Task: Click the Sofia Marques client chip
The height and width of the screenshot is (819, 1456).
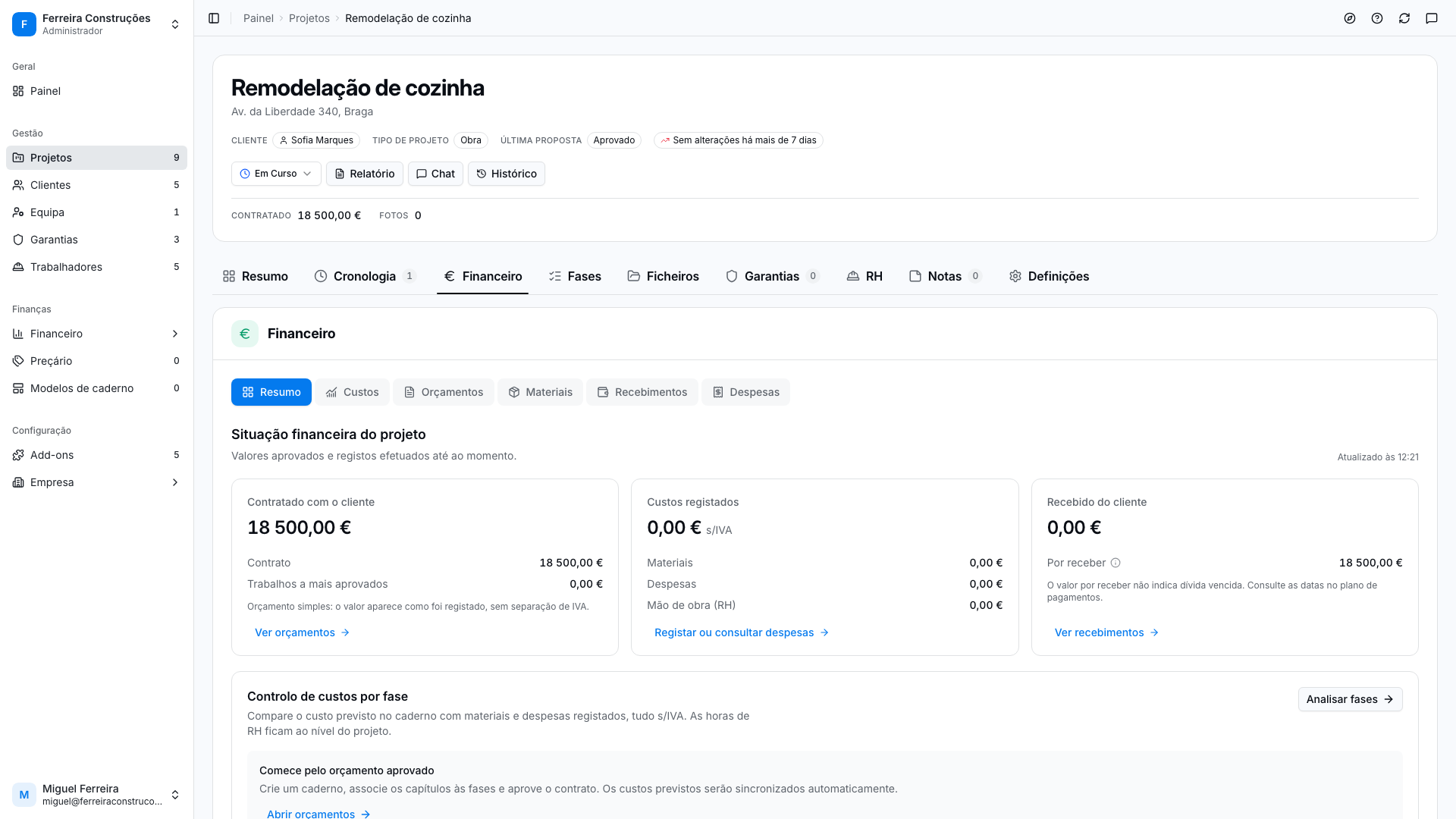Action: (x=316, y=140)
